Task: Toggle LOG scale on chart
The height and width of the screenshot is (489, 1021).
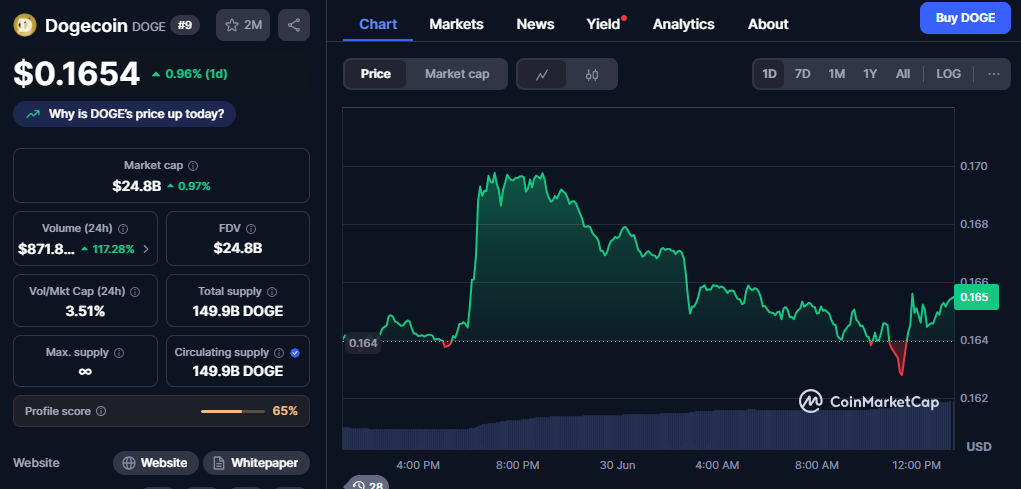Action: 948,74
